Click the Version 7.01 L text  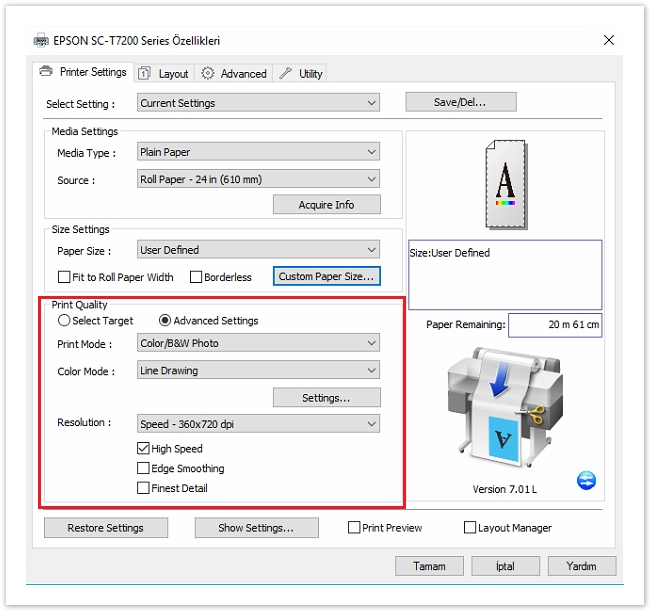pyautogui.click(x=504, y=489)
